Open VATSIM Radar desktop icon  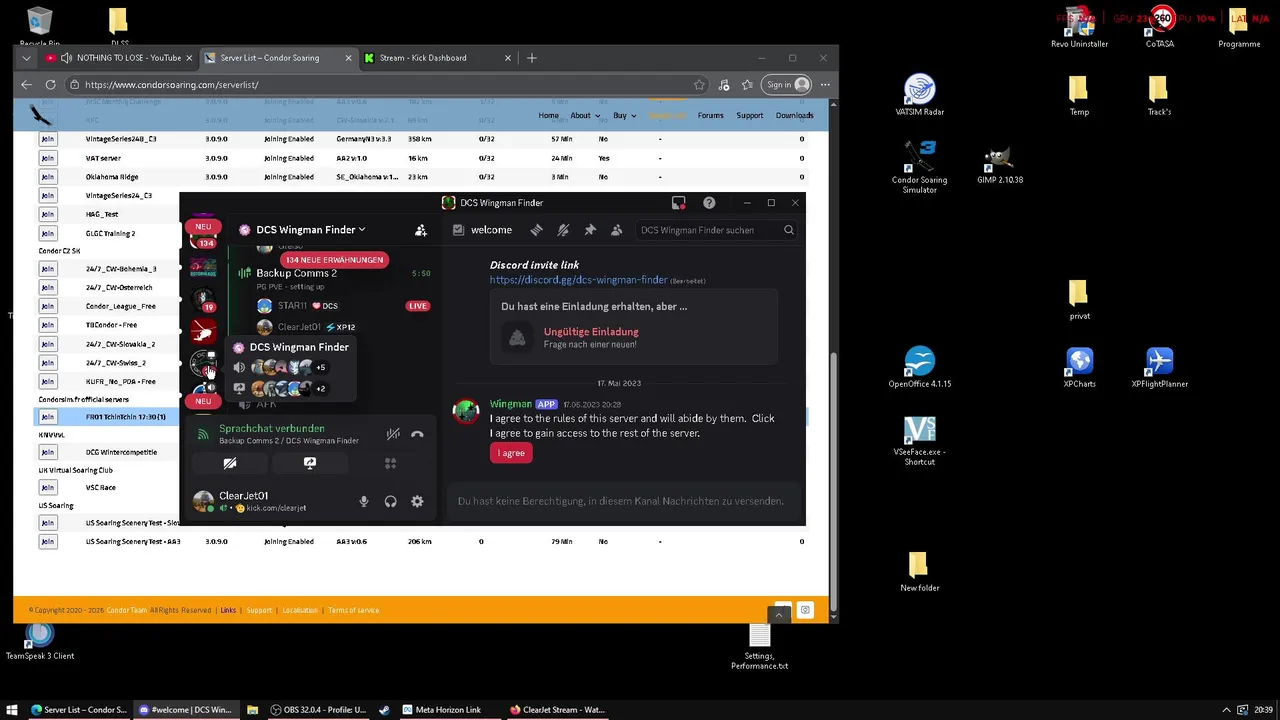tap(919, 96)
